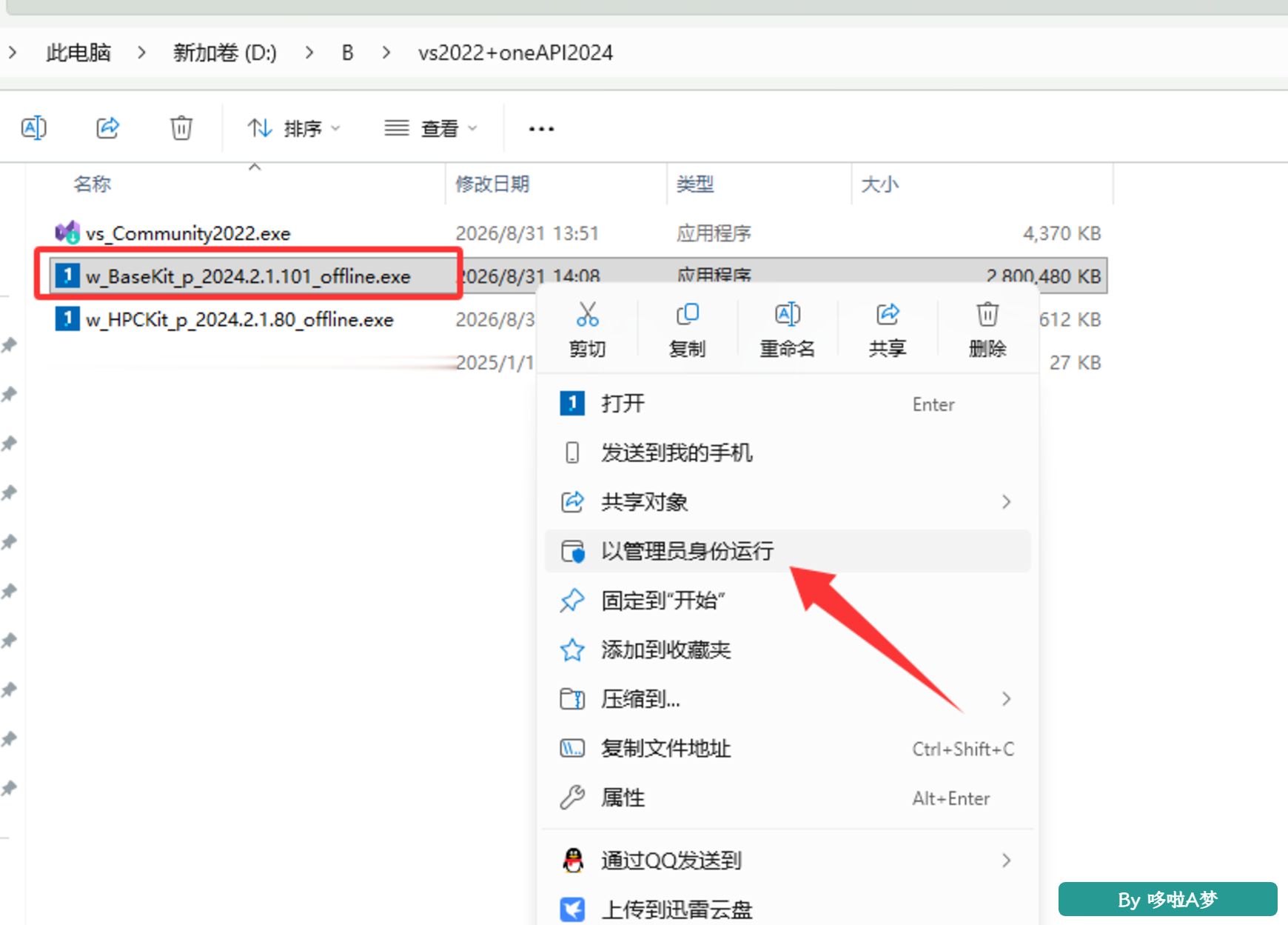This screenshot has width=1288, height=925.
Task: Click 重命名 in the context menu
Action: [x=788, y=330]
